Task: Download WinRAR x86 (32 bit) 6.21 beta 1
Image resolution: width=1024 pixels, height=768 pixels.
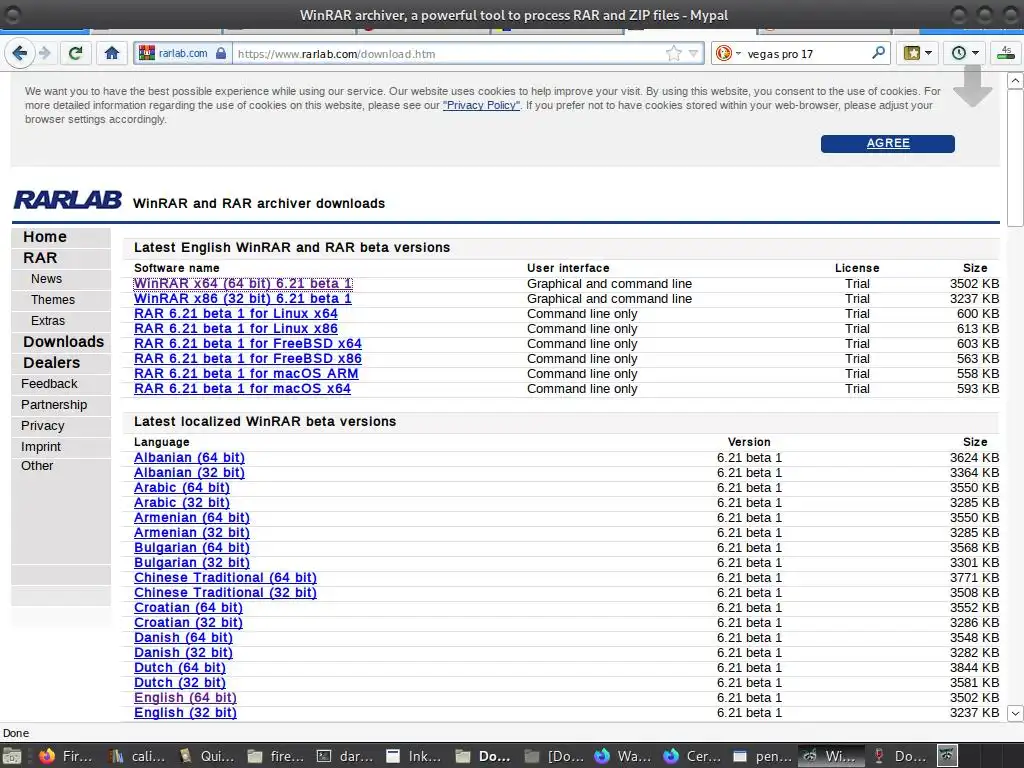Action: click(243, 298)
